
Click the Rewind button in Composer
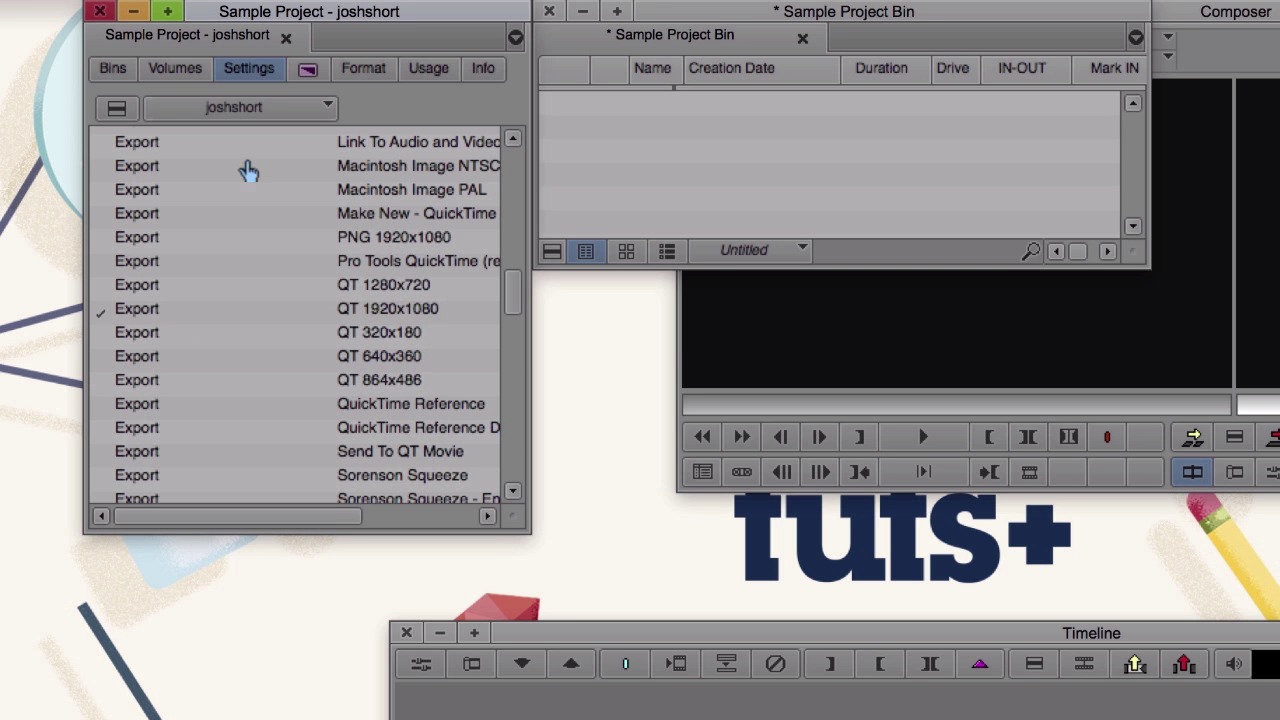click(x=702, y=437)
